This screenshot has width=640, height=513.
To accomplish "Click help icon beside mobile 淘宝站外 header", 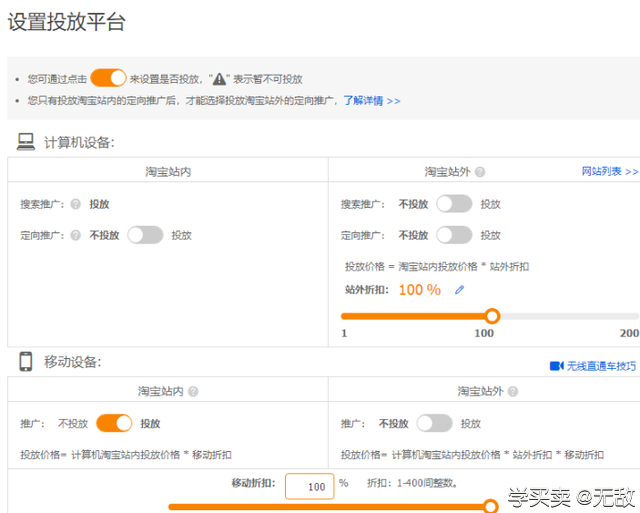I will pyautogui.click(x=513, y=391).
